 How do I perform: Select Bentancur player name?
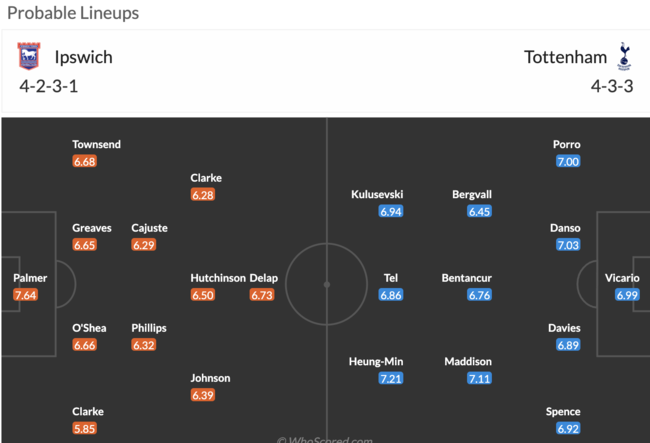pos(466,278)
